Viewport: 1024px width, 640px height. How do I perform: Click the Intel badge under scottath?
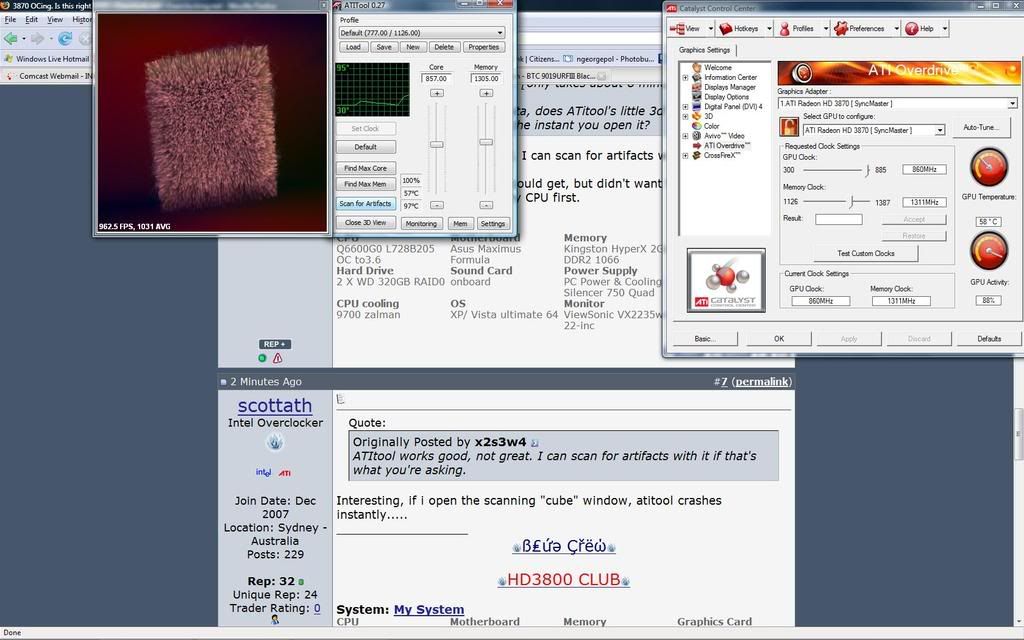click(x=263, y=472)
